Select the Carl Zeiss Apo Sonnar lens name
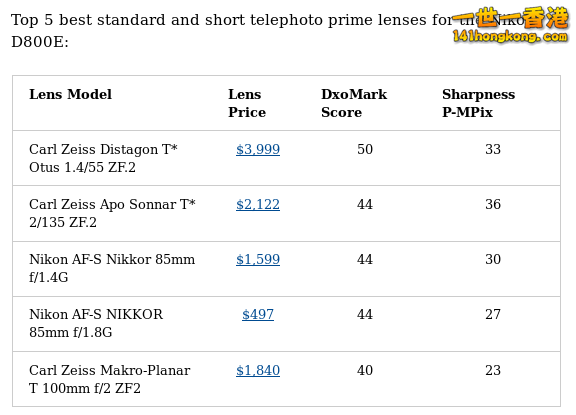 point(112,213)
